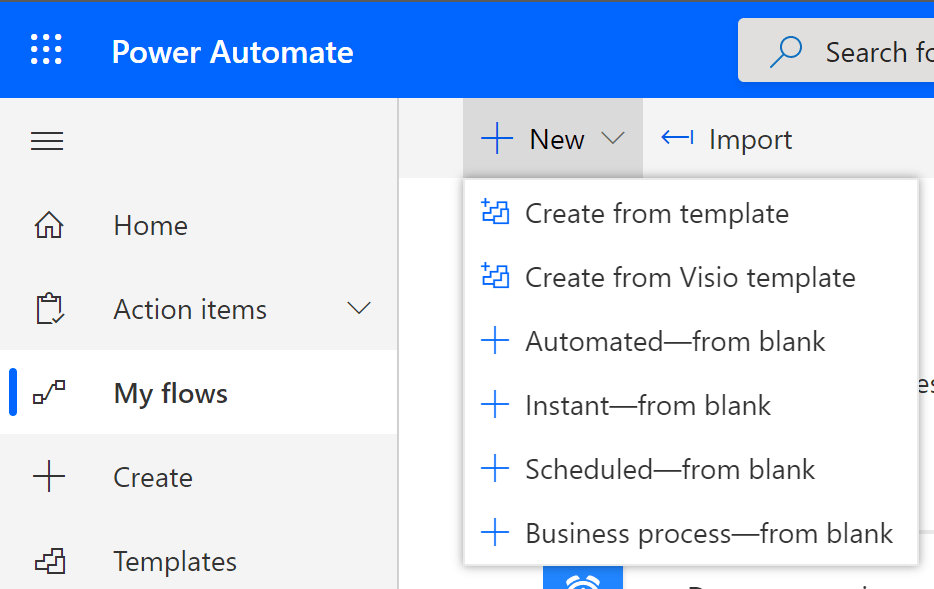This screenshot has width=934, height=589.
Task: Collapse the hamburger navigation menu
Action: point(47,142)
